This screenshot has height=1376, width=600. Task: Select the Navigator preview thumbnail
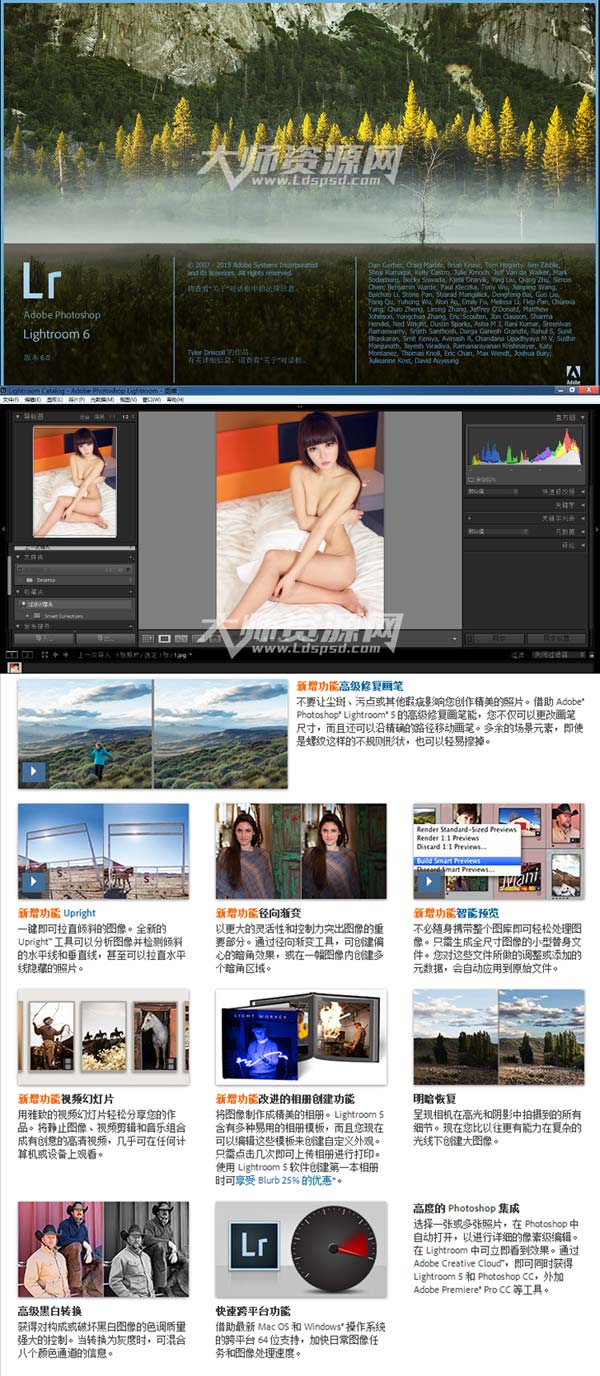74,481
